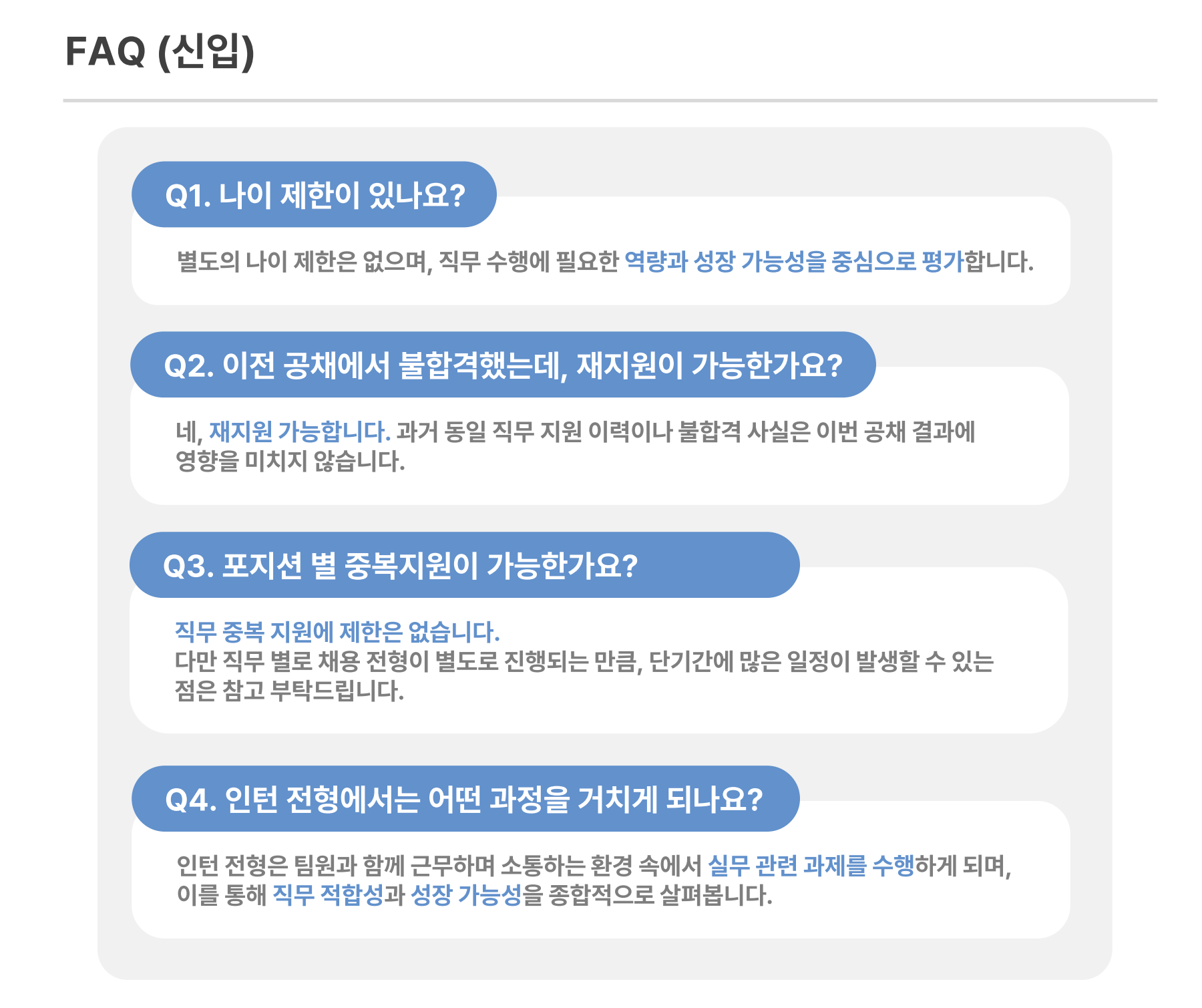
Task: Click Q4 인턴 전형 과정 question header
Action: (x=465, y=799)
